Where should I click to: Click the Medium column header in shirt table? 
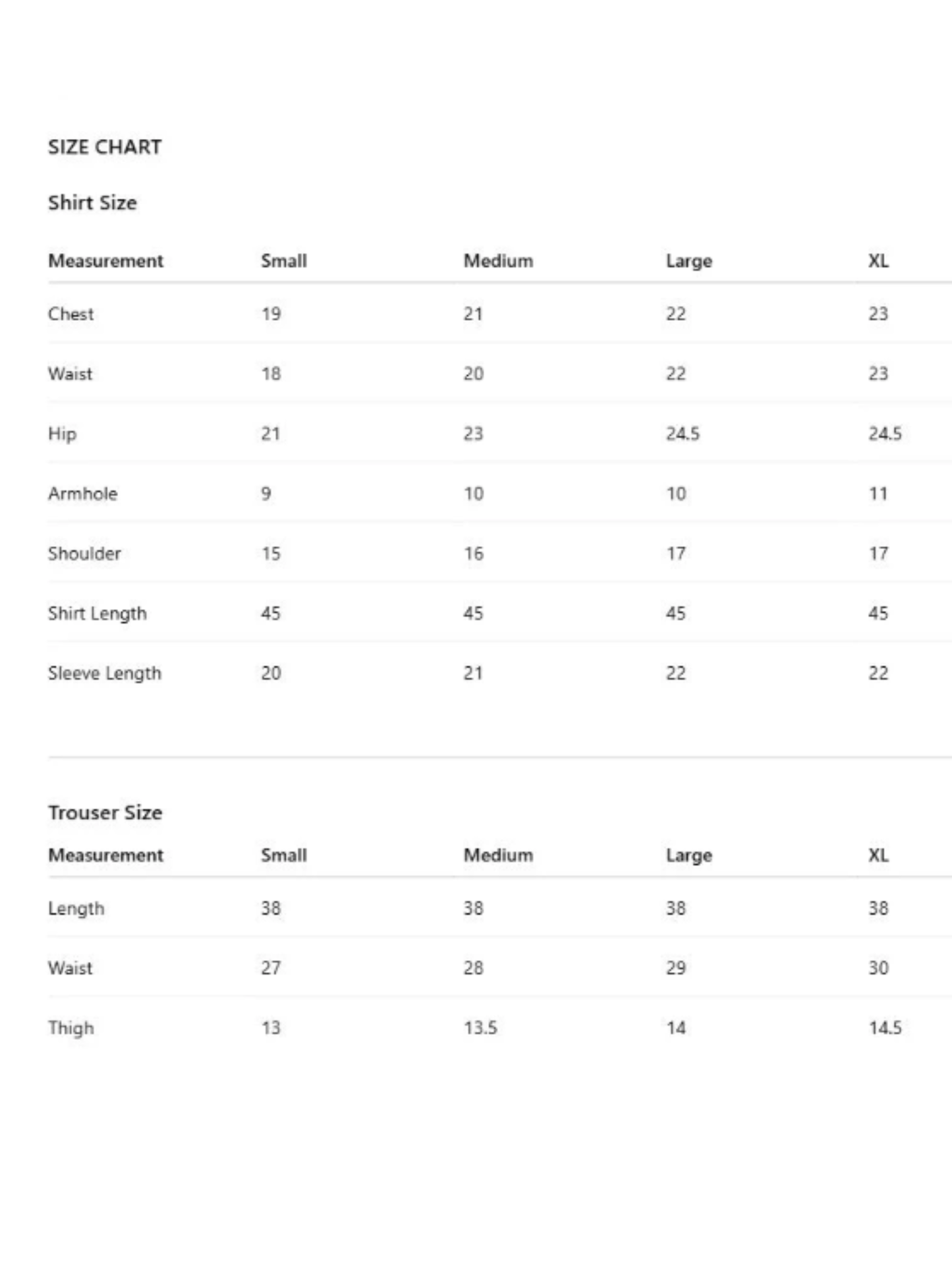(498, 261)
